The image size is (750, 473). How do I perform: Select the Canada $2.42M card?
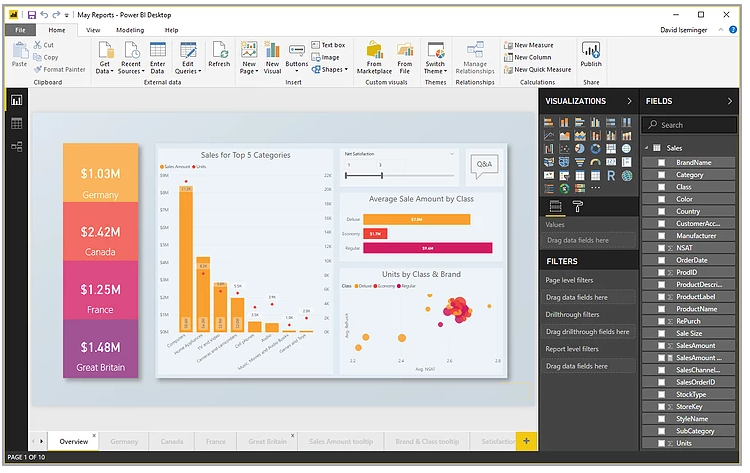100,231
